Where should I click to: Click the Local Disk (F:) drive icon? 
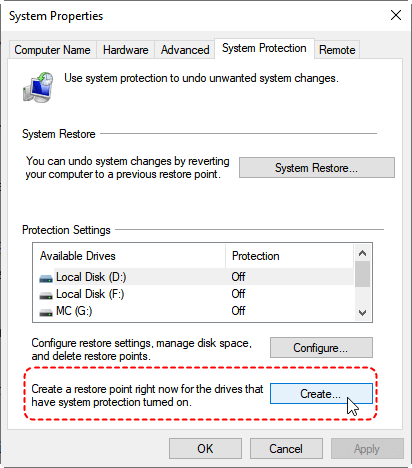(x=46, y=295)
